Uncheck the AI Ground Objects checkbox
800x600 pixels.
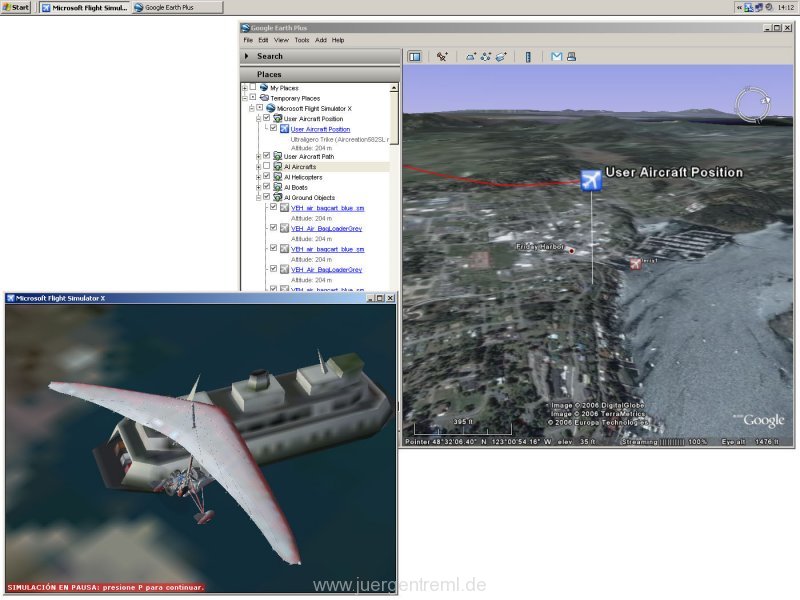267,196
